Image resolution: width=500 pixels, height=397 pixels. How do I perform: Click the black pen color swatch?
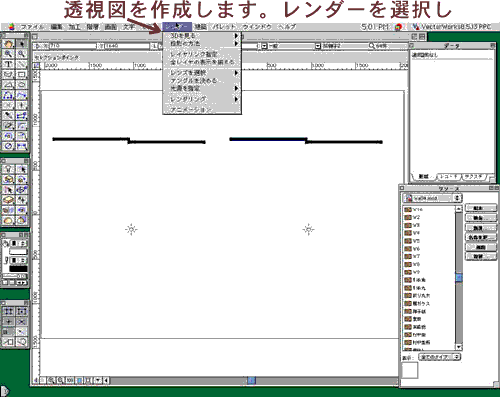18,268
